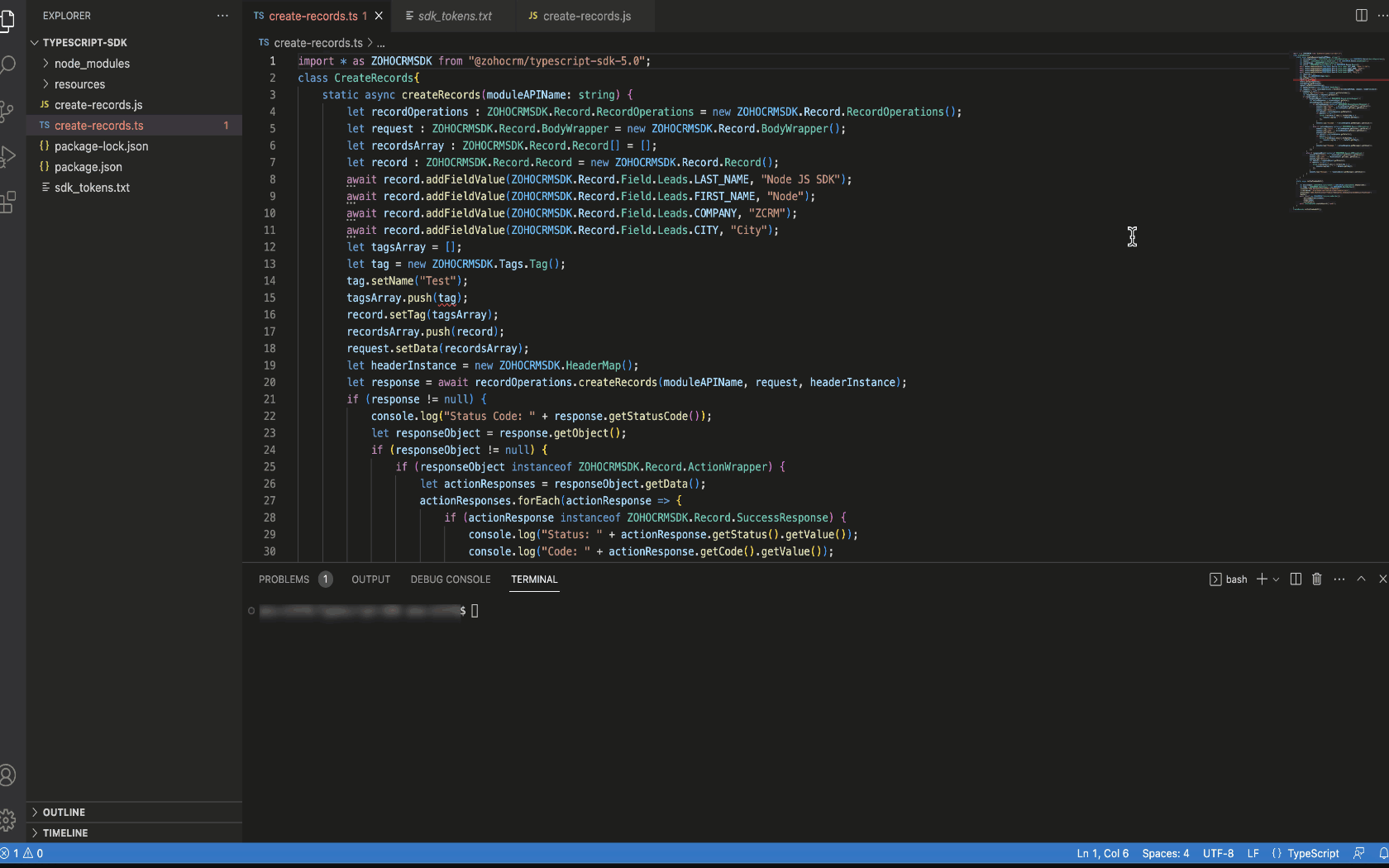Click create-records.ts in the breadcrumb

[x=318, y=43]
